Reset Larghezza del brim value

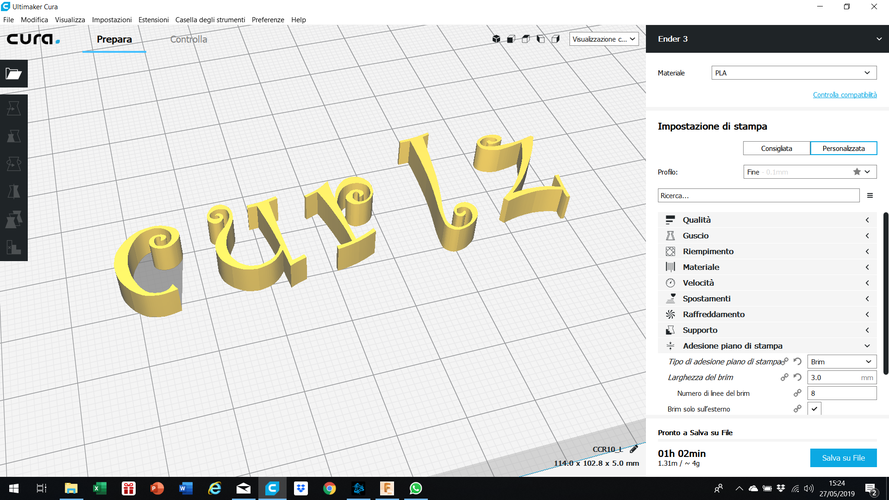(797, 377)
